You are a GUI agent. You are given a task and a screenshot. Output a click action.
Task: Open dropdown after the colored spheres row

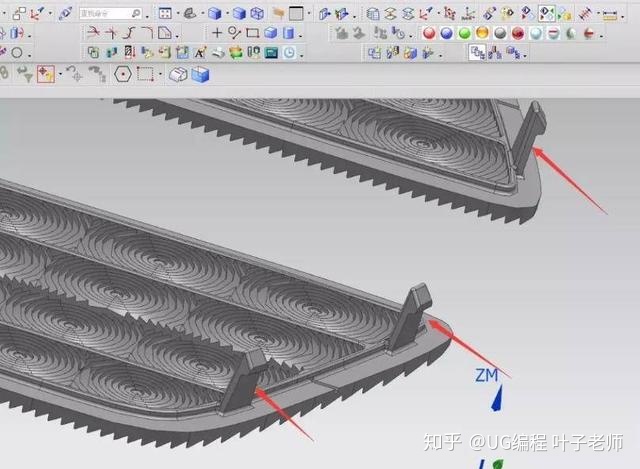(x=601, y=36)
